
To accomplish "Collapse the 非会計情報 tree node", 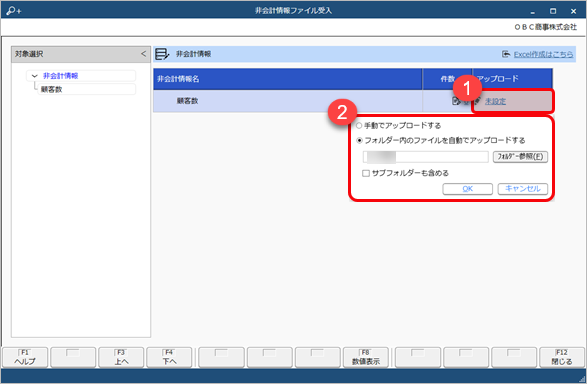I will click(35, 76).
